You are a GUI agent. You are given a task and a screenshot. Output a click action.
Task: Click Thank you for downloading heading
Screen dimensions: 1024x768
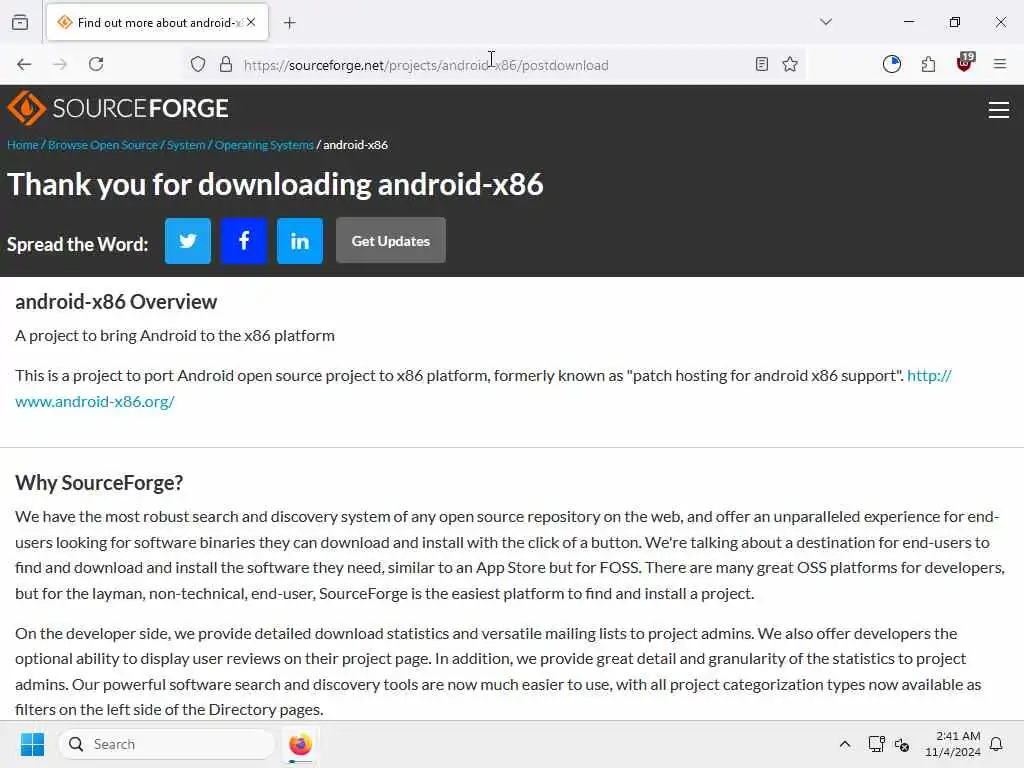(275, 185)
